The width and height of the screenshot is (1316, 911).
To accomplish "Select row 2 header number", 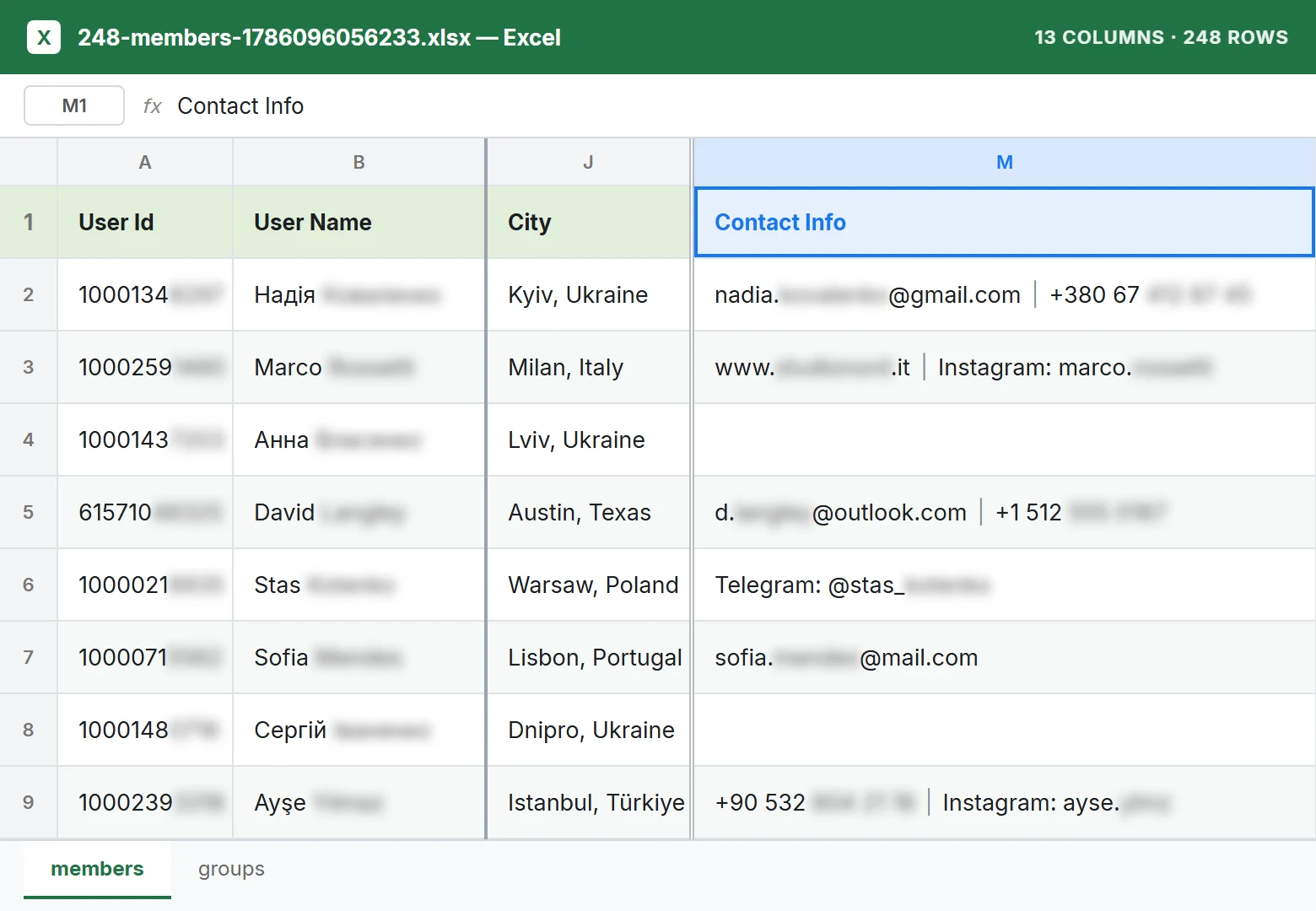I will point(29,294).
